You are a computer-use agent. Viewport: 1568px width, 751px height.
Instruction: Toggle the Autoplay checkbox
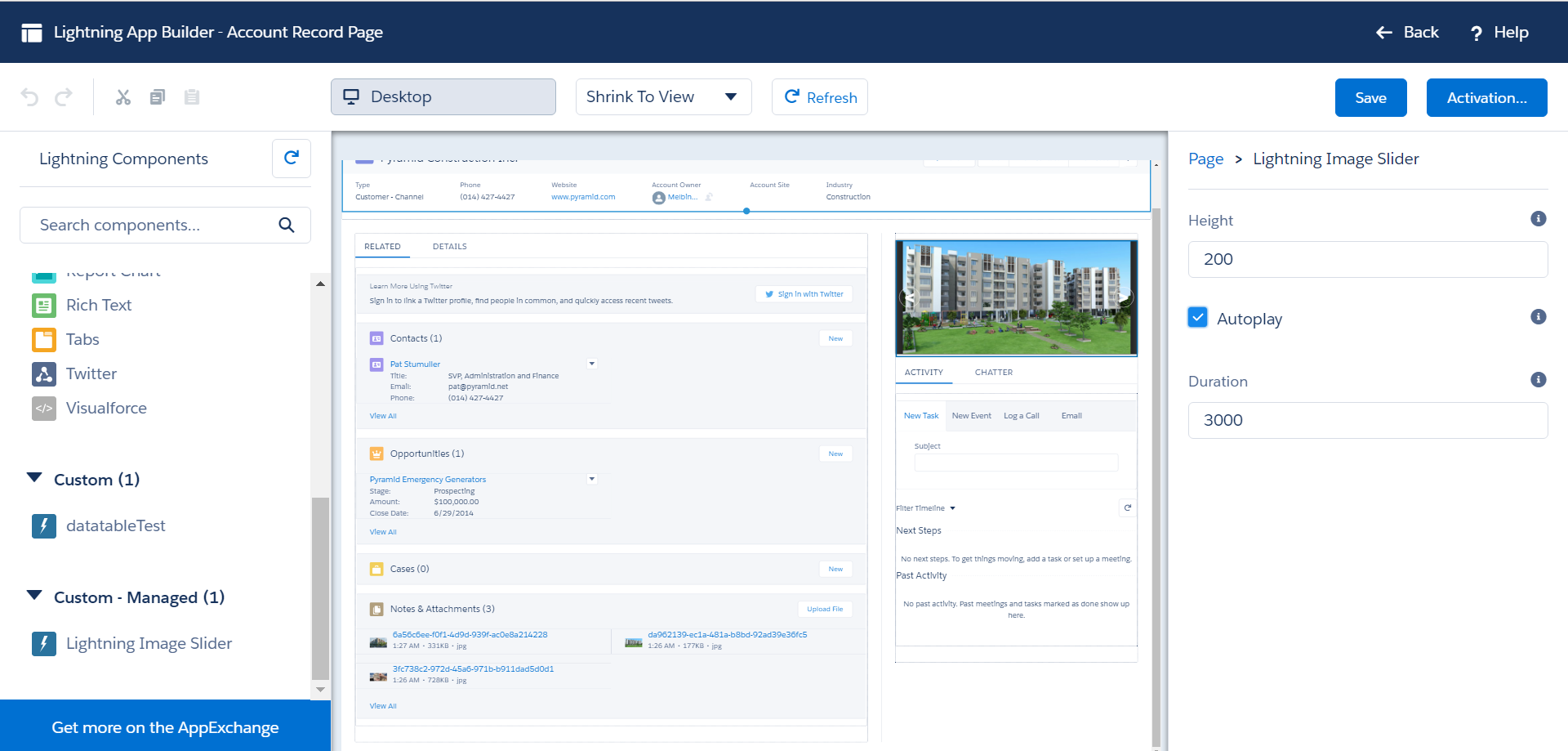click(x=1198, y=318)
